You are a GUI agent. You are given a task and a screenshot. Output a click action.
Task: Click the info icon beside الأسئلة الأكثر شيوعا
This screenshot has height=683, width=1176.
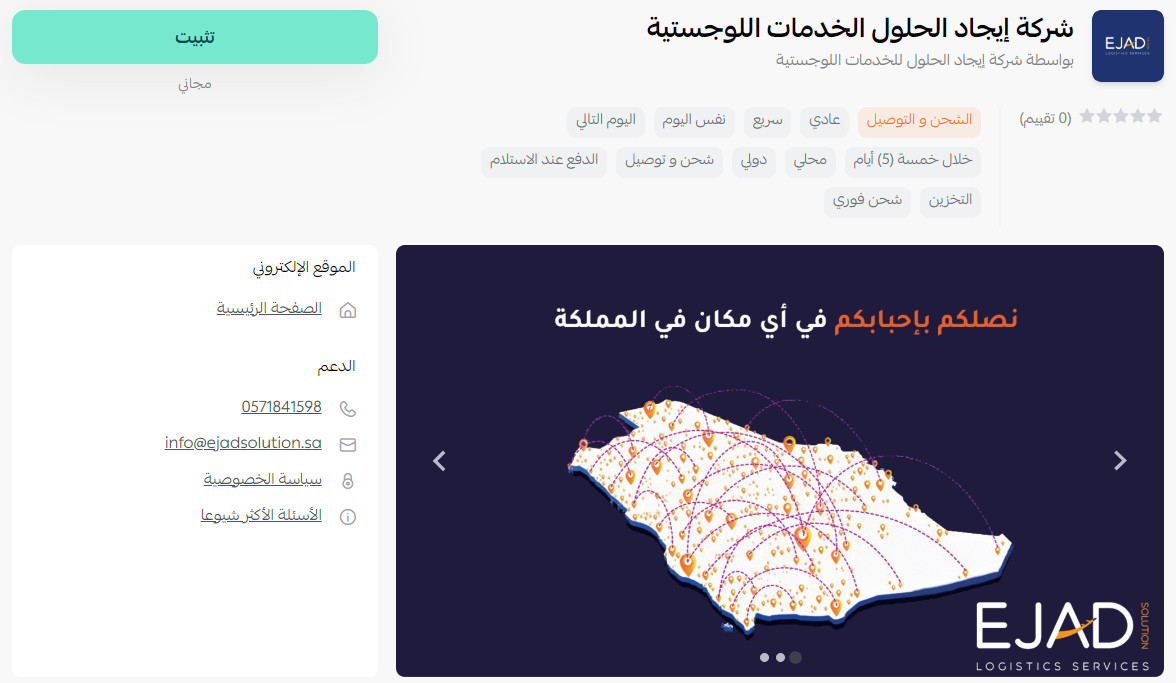[x=347, y=517]
